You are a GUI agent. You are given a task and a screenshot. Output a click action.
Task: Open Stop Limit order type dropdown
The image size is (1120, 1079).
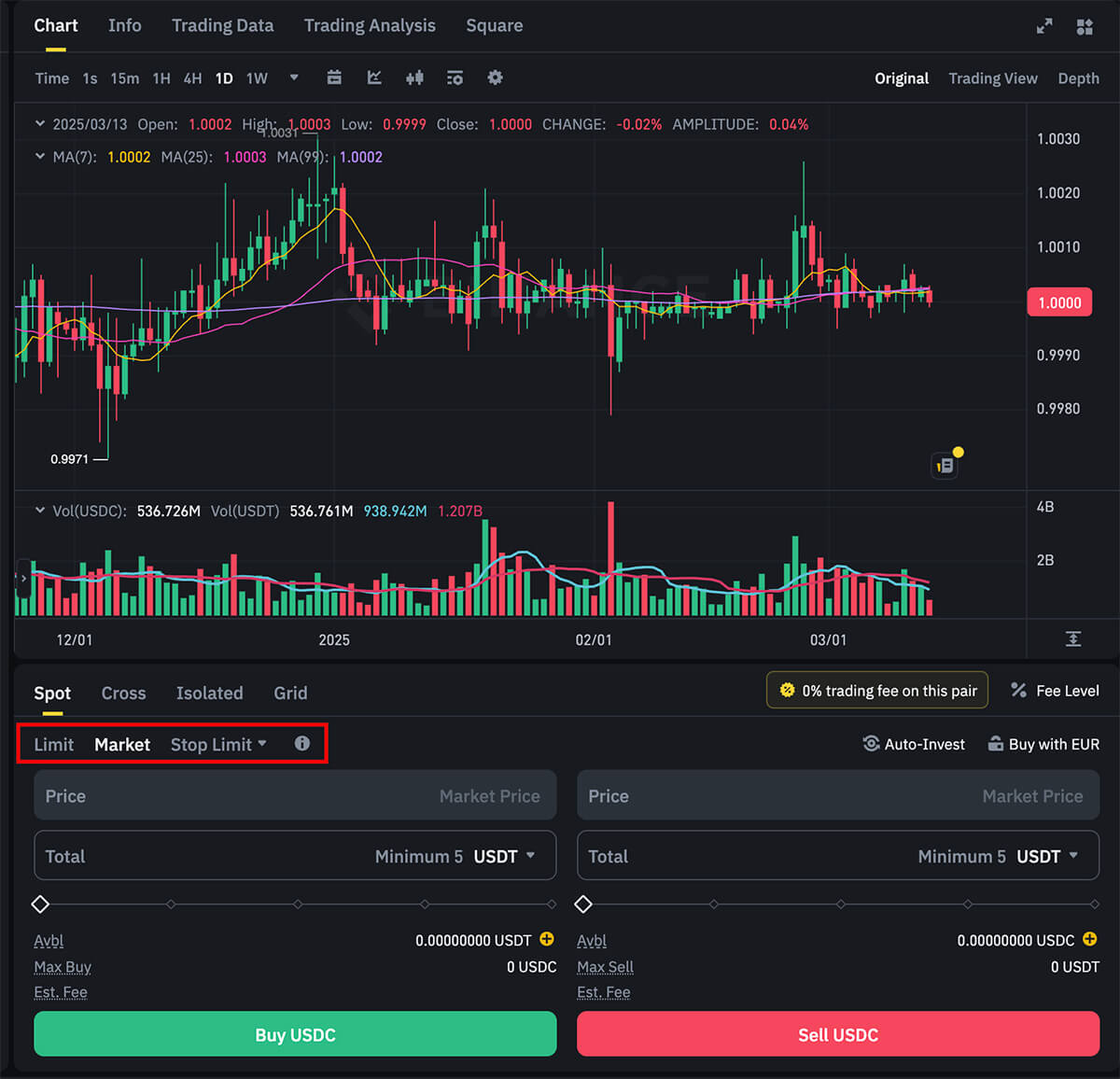click(x=218, y=745)
